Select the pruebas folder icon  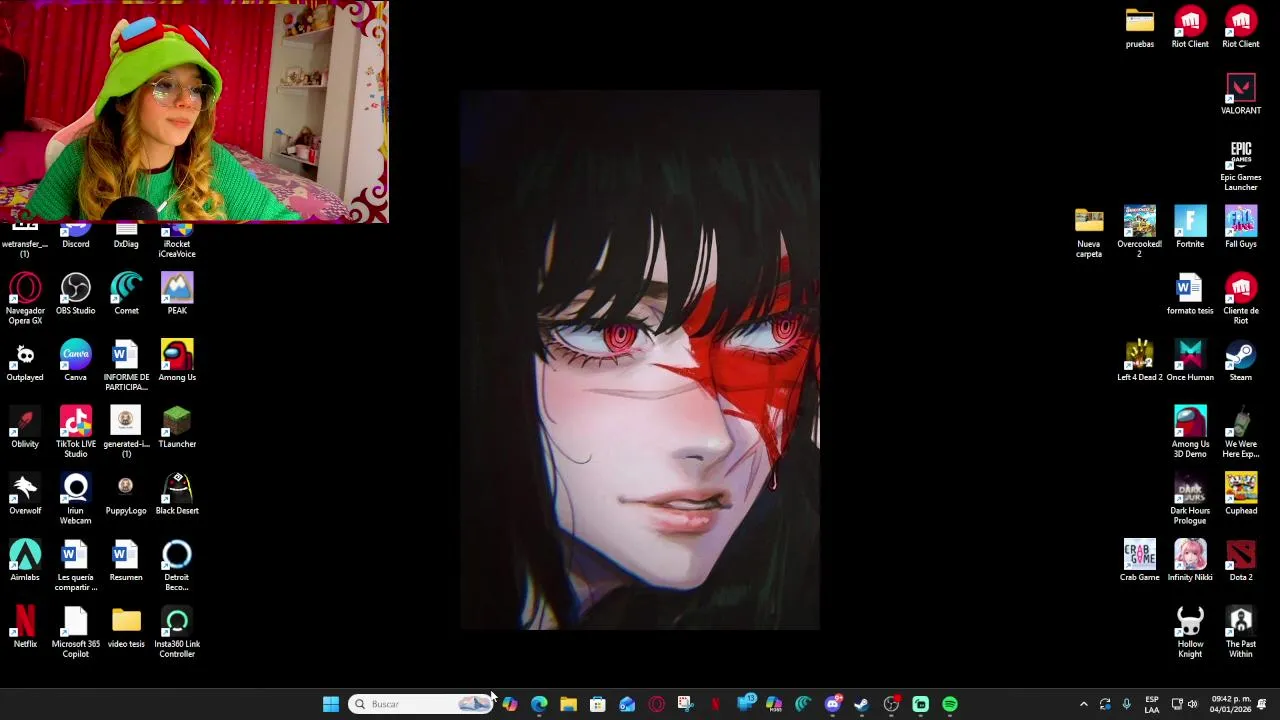(1139, 27)
